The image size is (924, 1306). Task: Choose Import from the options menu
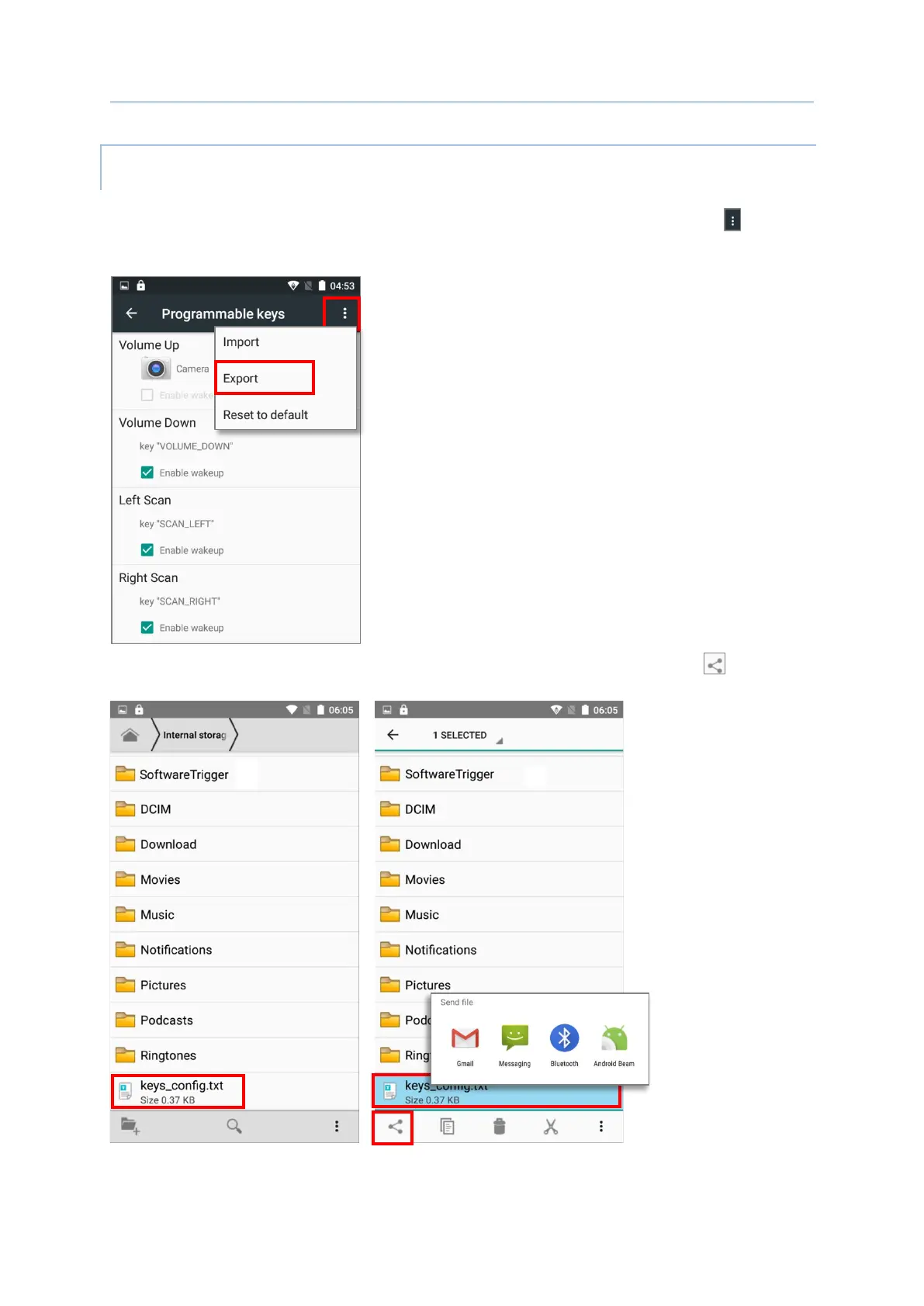pyautogui.click(x=241, y=342)
